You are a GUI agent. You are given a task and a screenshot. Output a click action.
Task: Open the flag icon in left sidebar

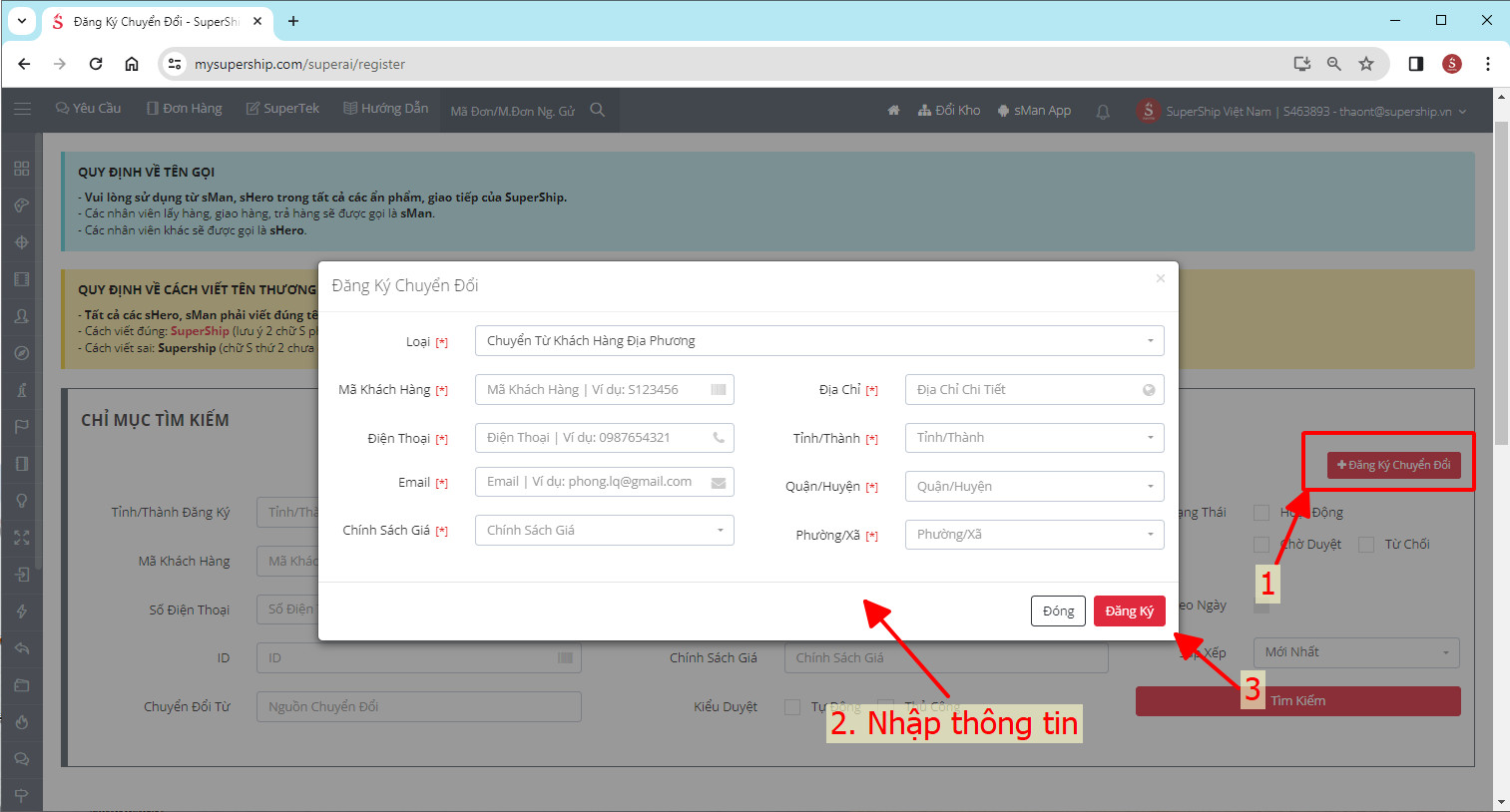[x=22, y=427]
